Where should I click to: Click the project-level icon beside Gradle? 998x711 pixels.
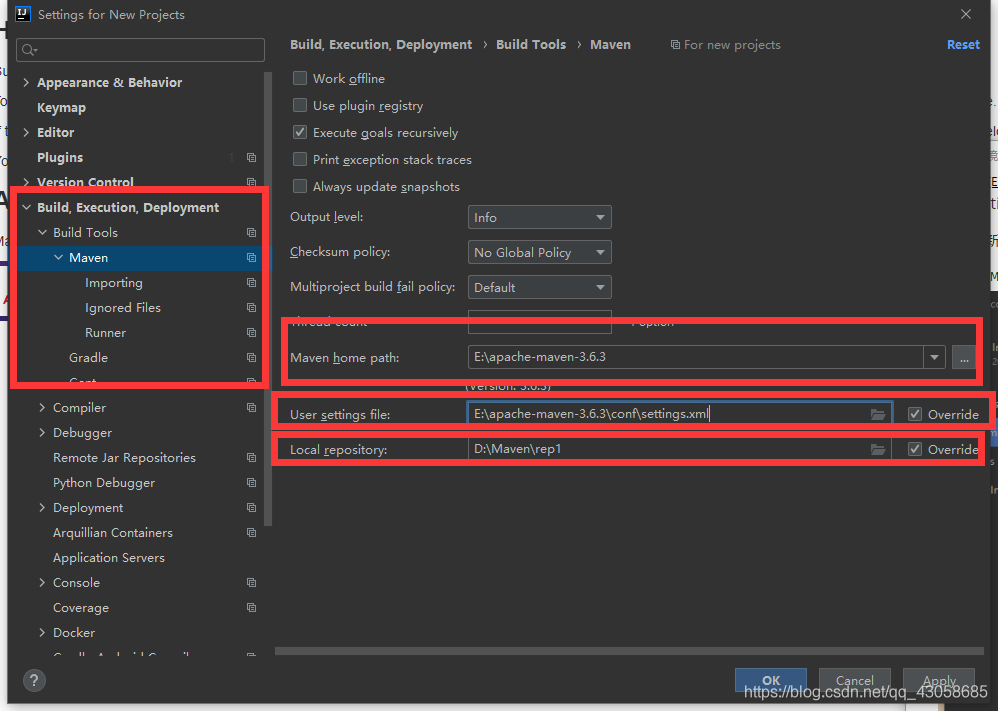tap(251, 358)
